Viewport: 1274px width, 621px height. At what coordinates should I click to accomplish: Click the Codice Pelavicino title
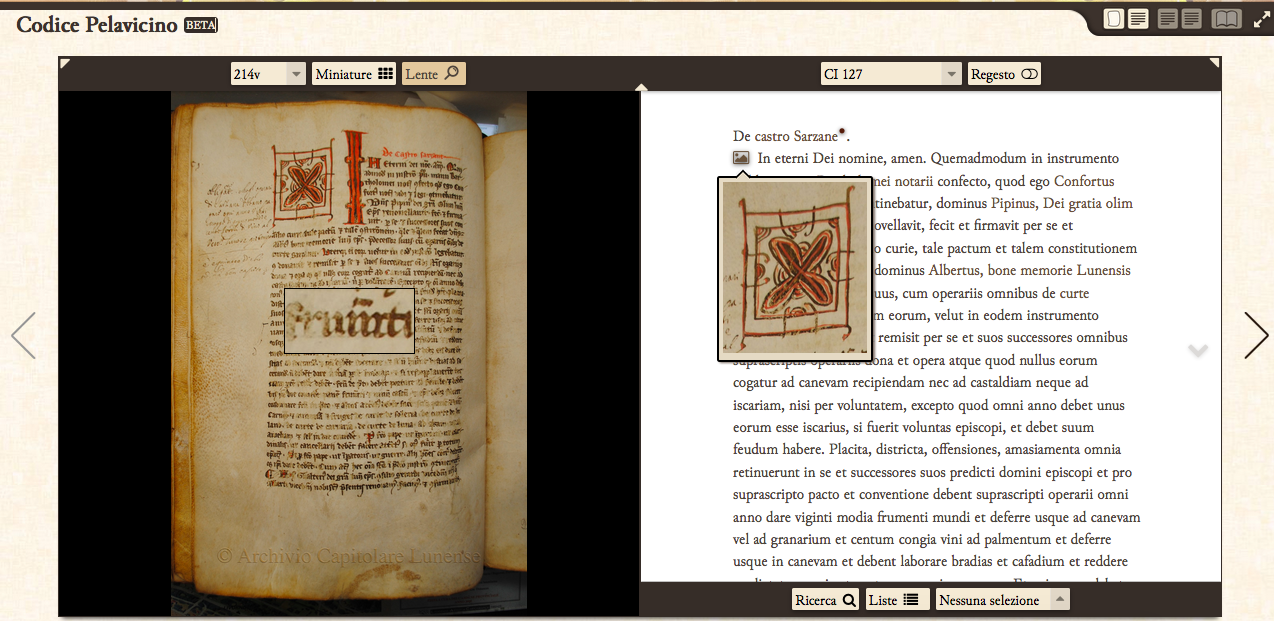(x=97, y=24)
